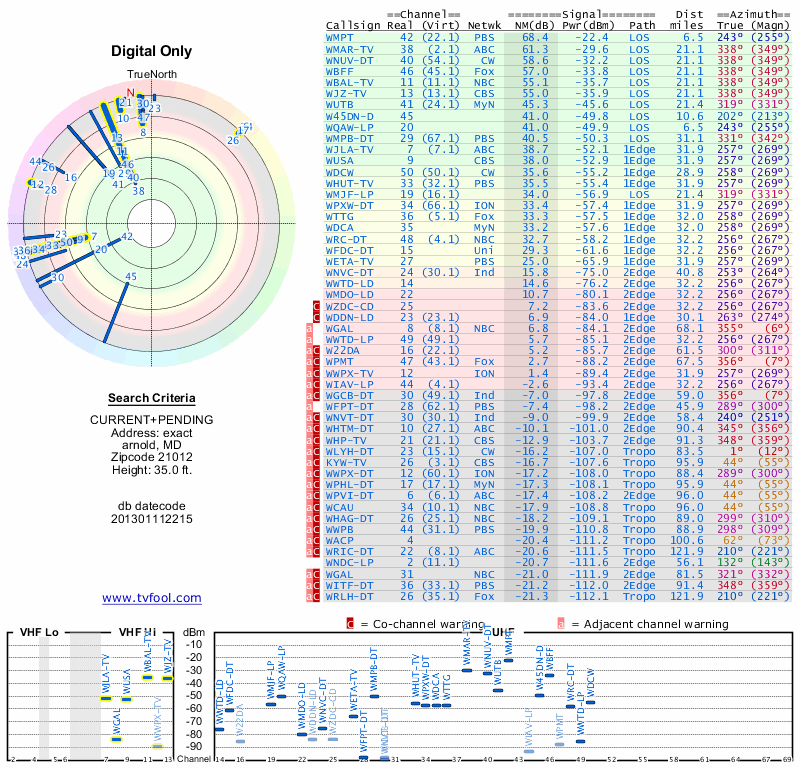Click the pink adjacent channel legend icon
This screenshot has height=768, width=800.
pos(561,624)
